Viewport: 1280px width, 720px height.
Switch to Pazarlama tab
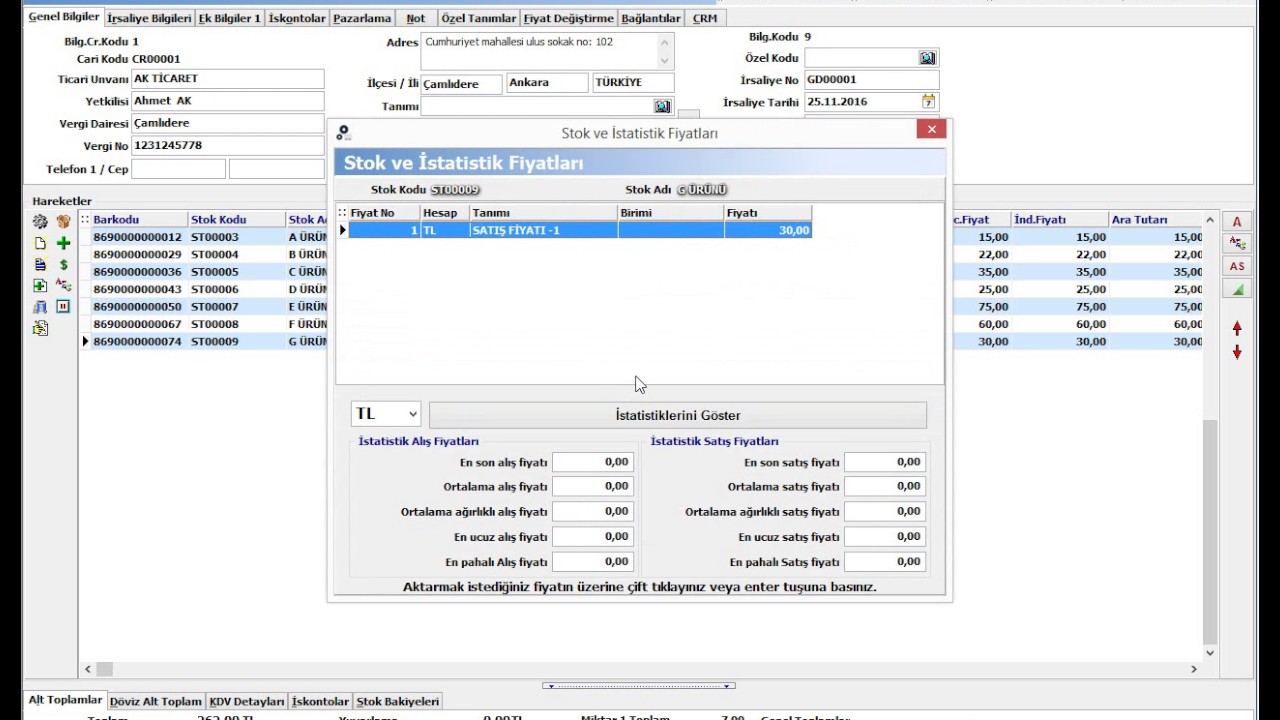[362, 18]
